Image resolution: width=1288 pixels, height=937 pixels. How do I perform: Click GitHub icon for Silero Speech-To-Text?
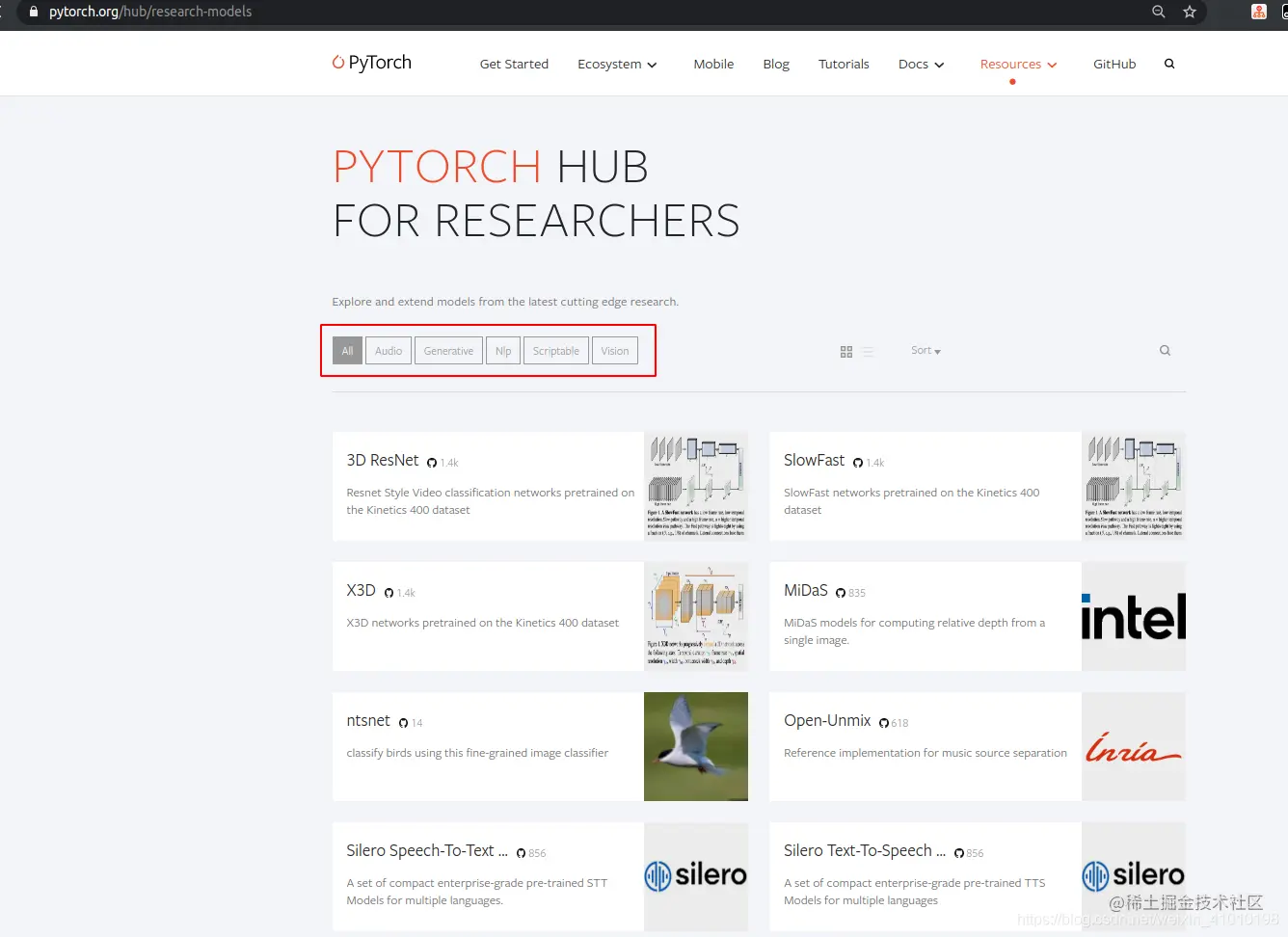522,853
